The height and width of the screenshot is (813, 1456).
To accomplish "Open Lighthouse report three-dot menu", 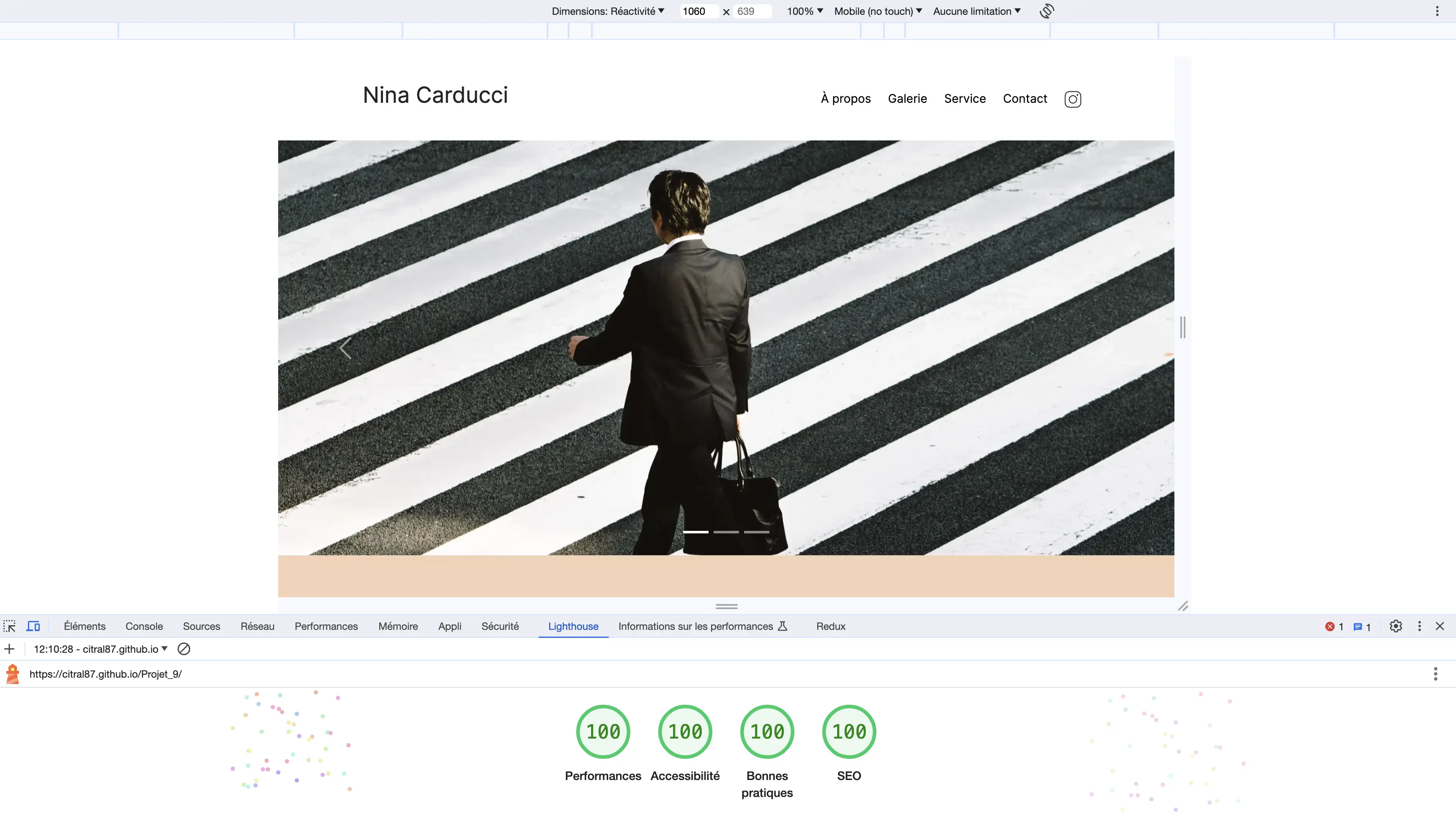I will click(x=1435, y=673).
